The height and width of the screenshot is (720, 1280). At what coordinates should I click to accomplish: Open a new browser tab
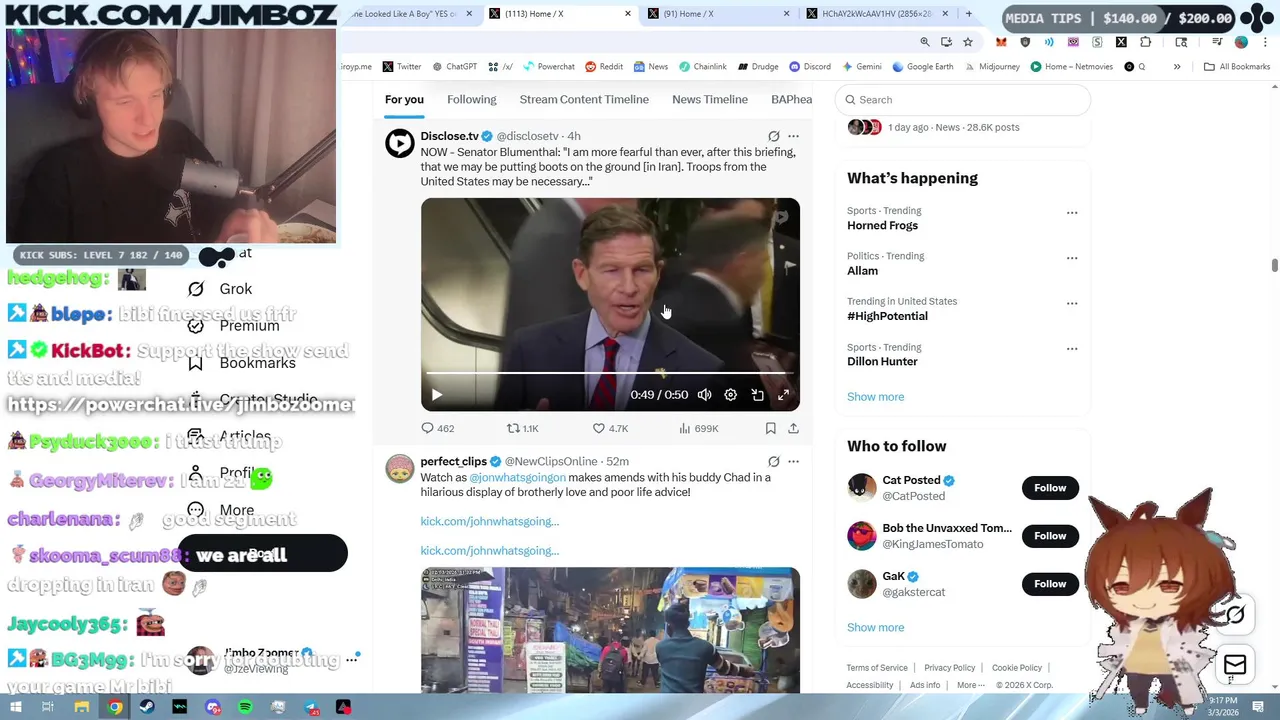968,14
